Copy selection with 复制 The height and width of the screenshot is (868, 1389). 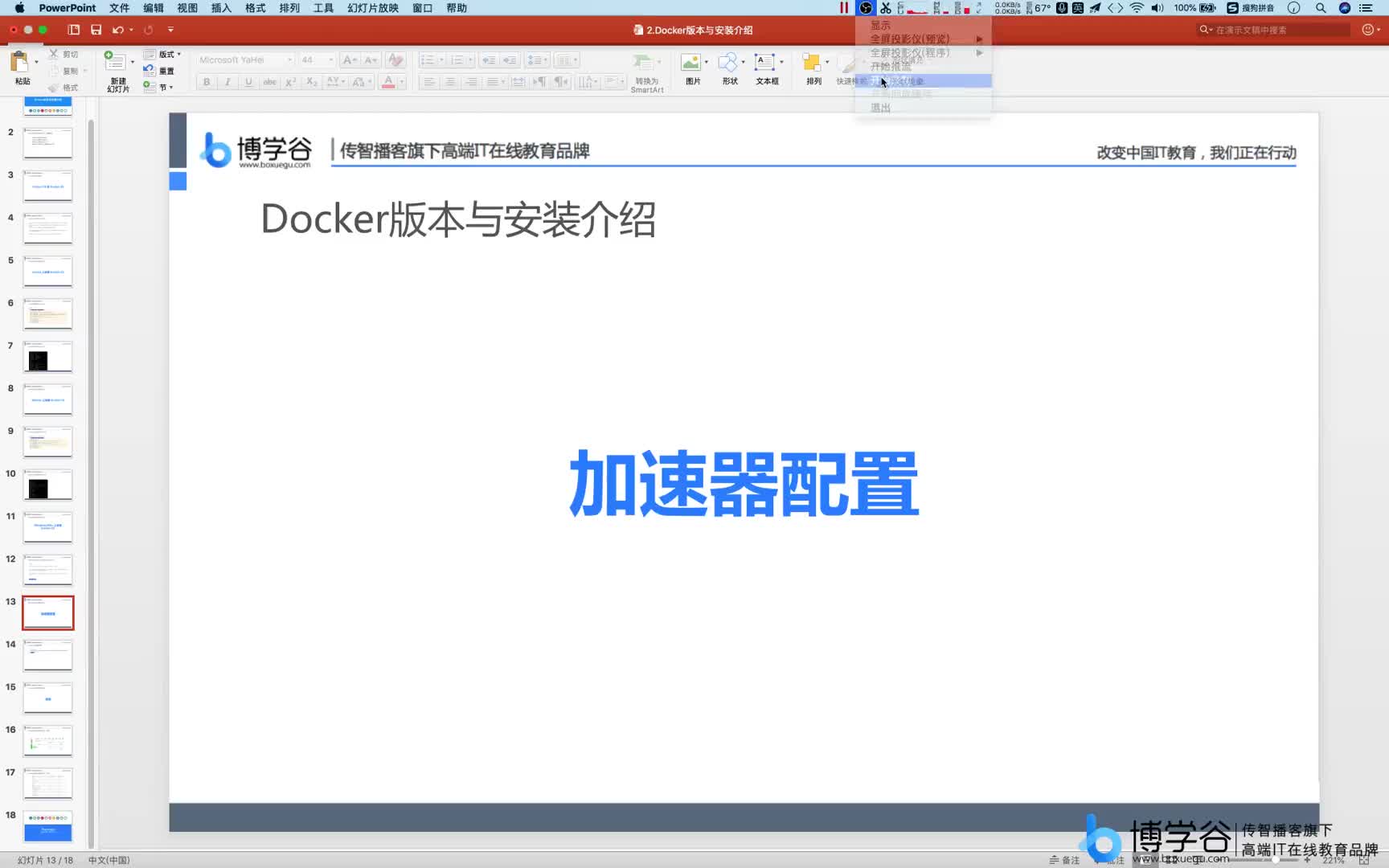click(x=64, y=71)
